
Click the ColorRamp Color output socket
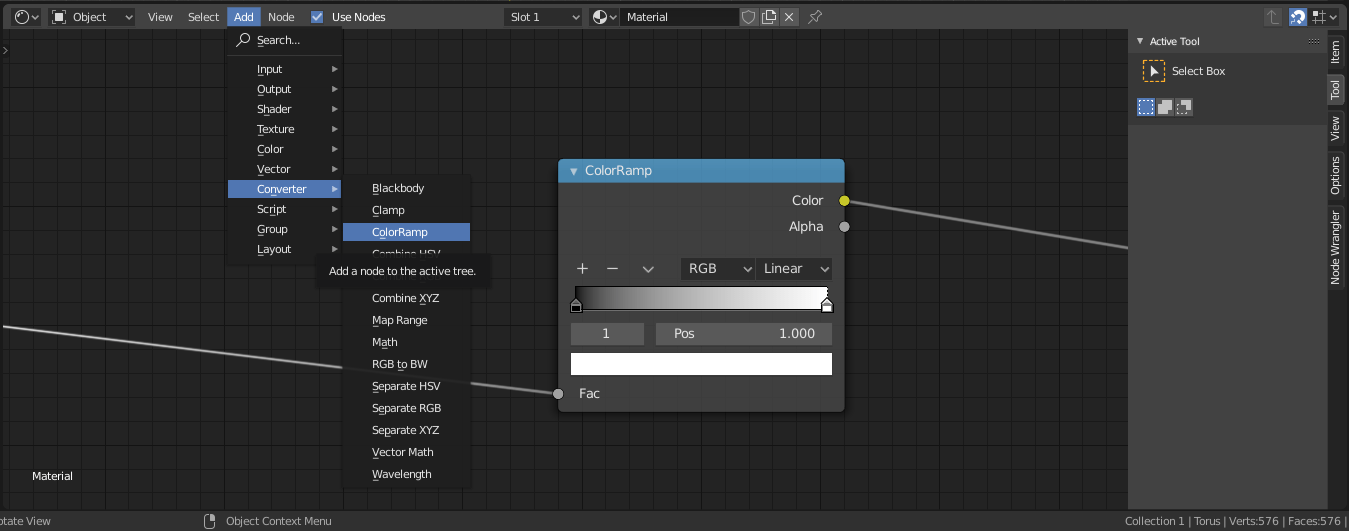click(x=844, y=201)
